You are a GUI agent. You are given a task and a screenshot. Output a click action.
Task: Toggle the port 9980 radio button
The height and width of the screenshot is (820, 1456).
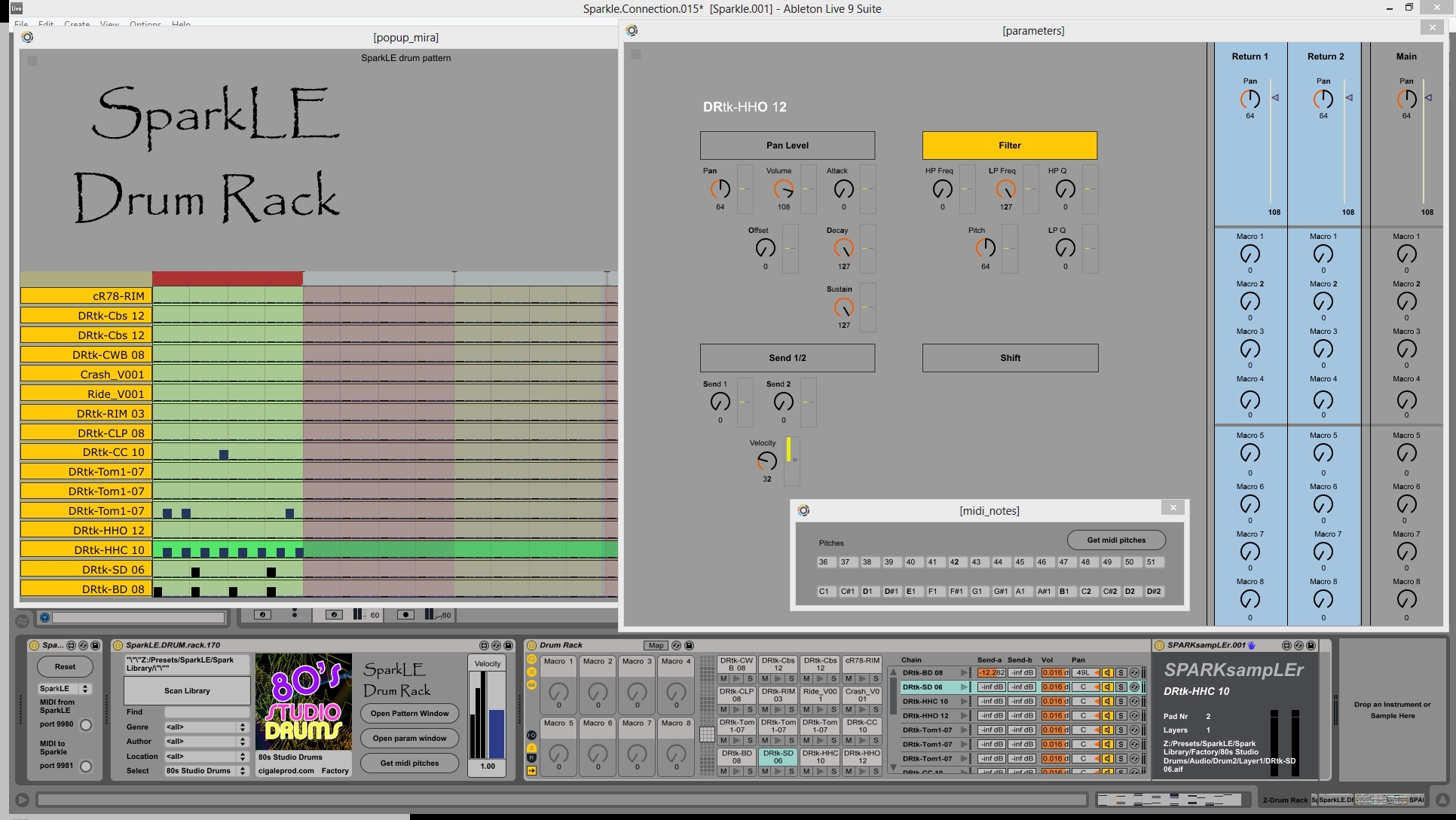[x=86, y=725]
